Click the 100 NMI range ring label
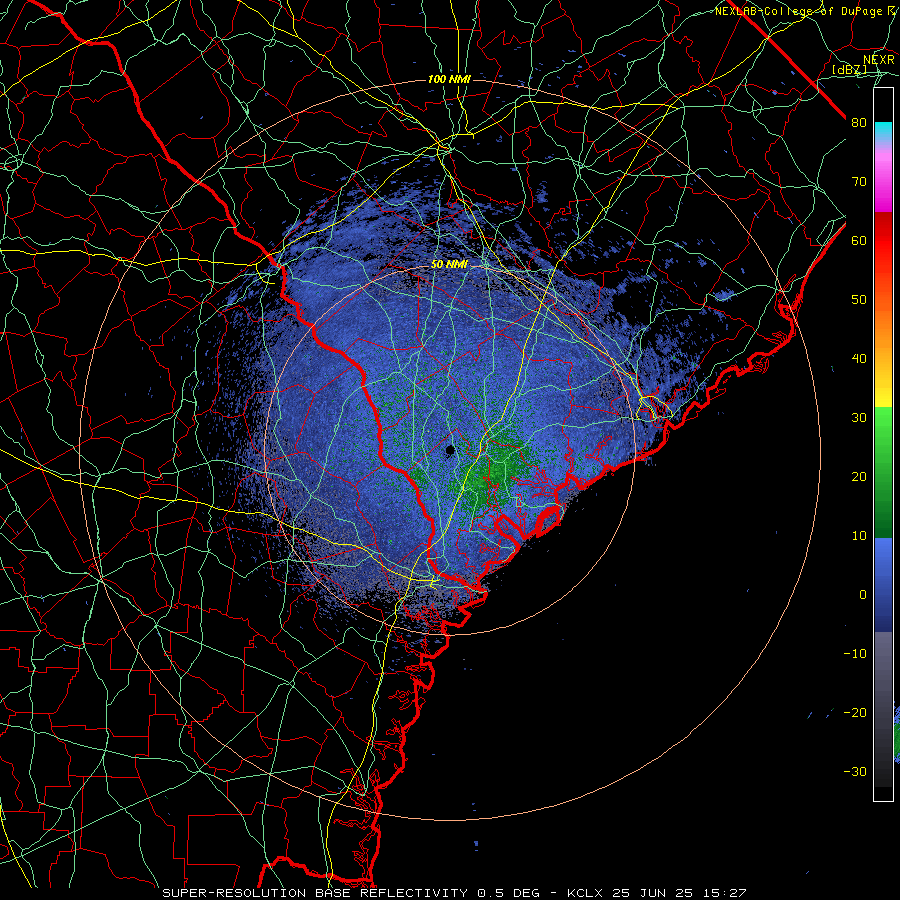Viewport: 900px width, 900px height. [x=449, y=79]
